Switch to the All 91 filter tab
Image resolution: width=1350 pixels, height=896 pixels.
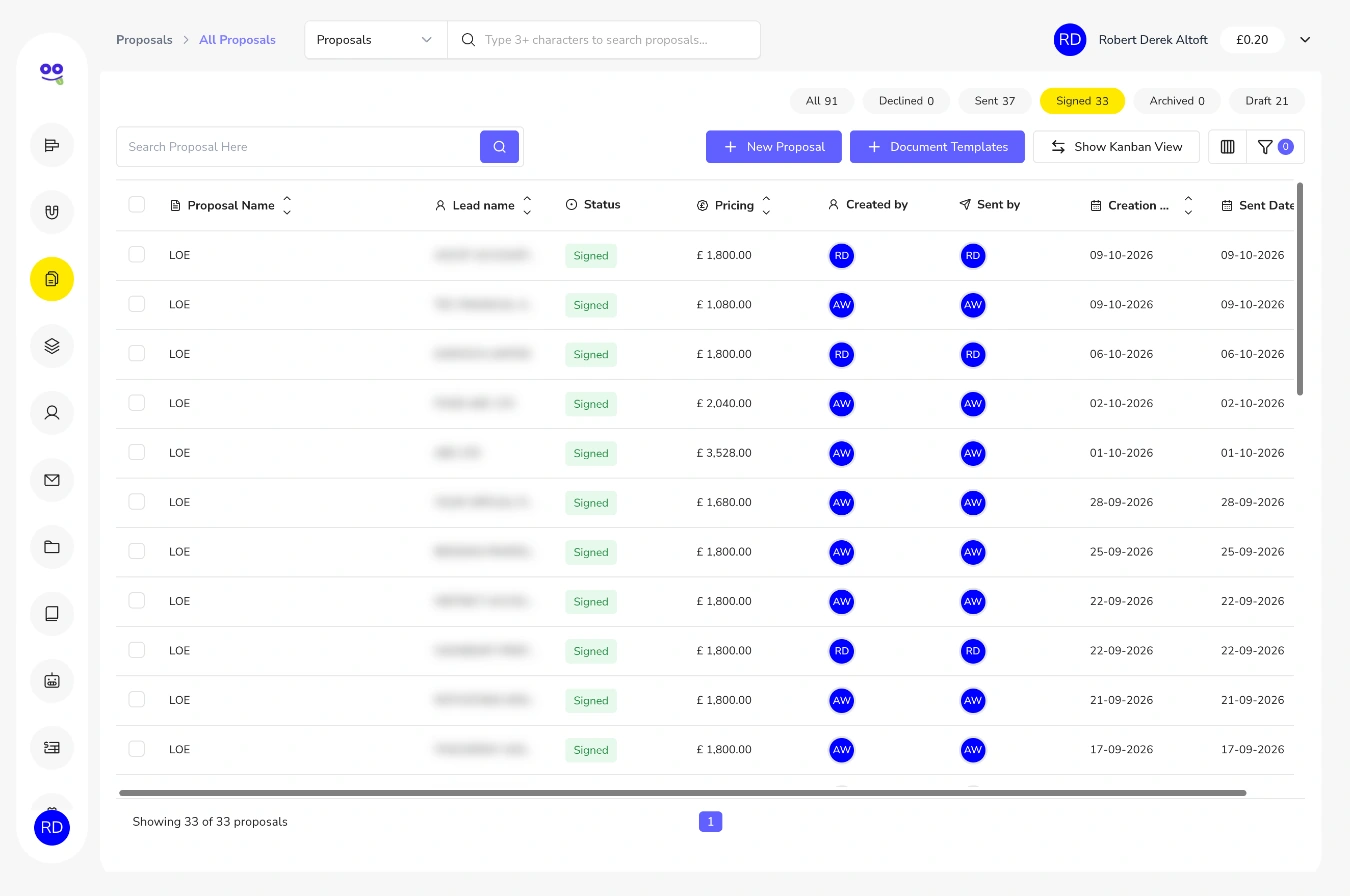click(822, 101)
